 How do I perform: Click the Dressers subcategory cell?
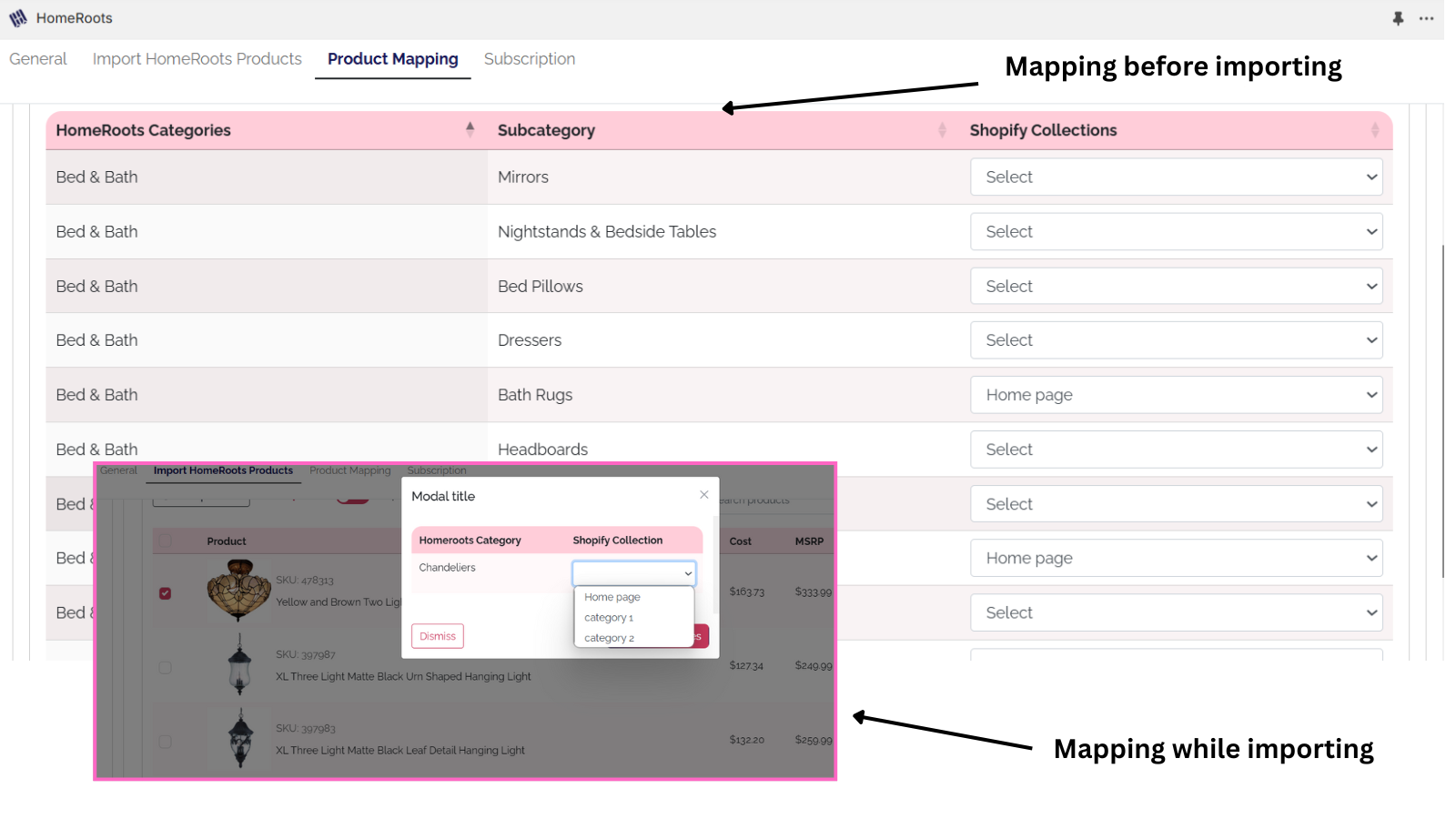[530, 340]
